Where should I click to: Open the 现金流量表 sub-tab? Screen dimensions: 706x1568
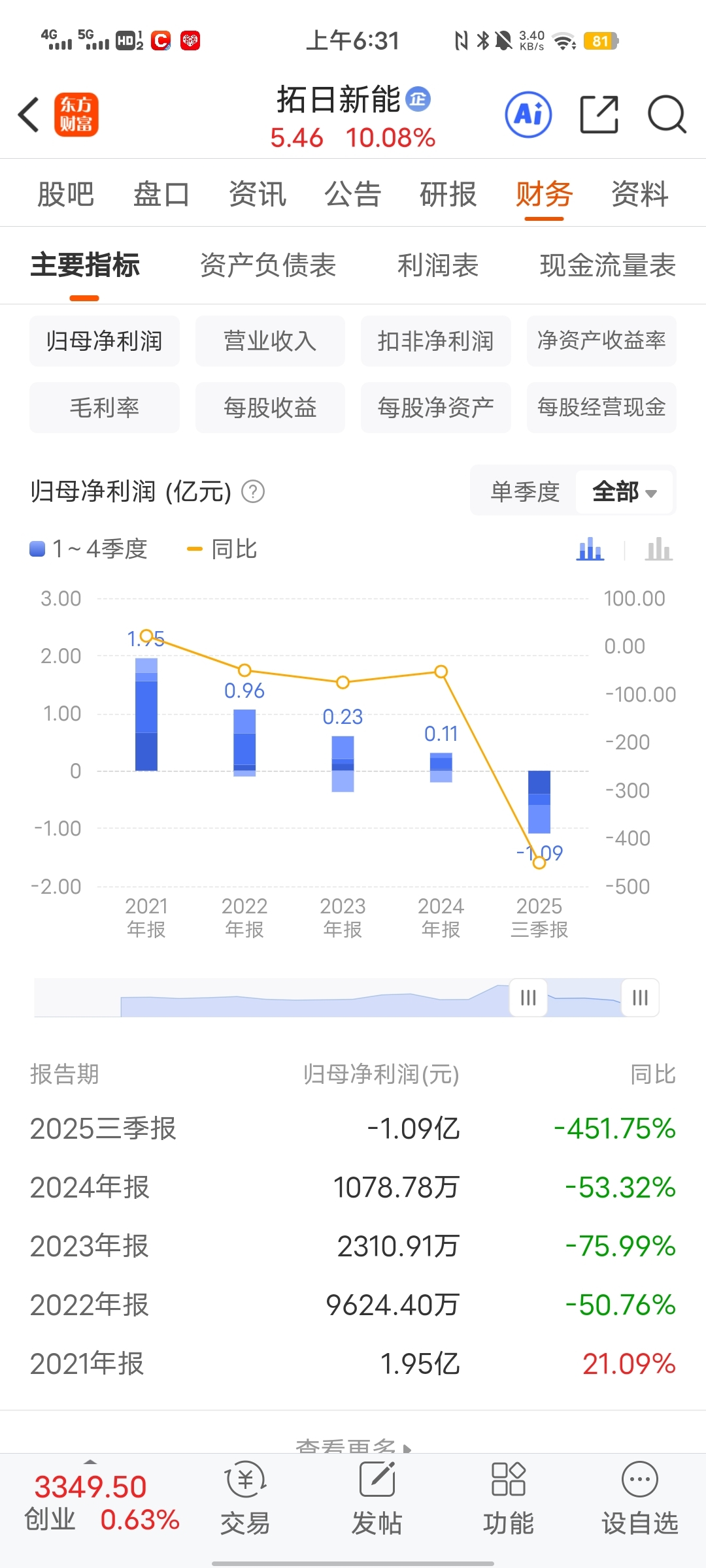click(608, 265)
